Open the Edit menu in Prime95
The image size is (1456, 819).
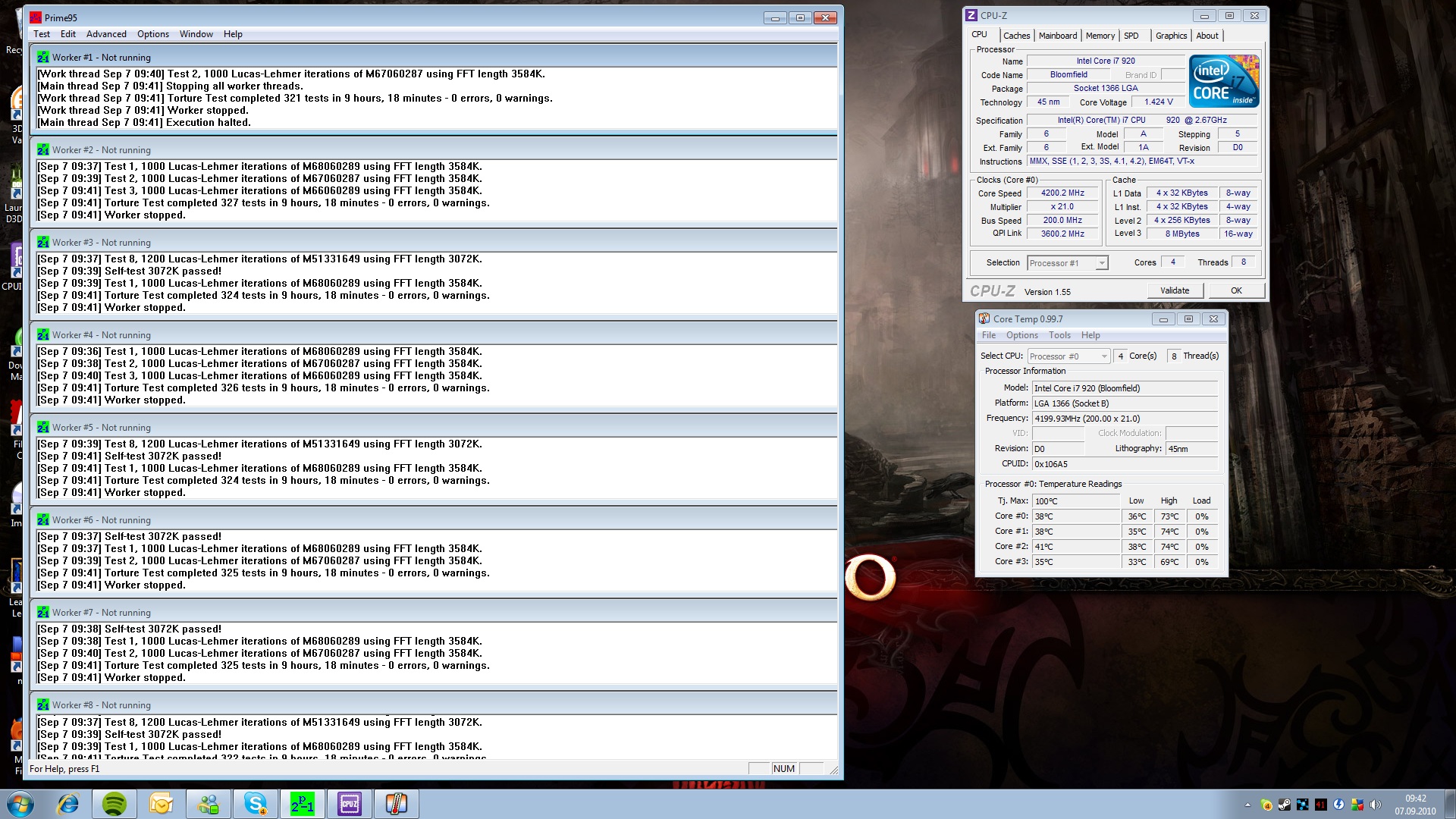68,34
